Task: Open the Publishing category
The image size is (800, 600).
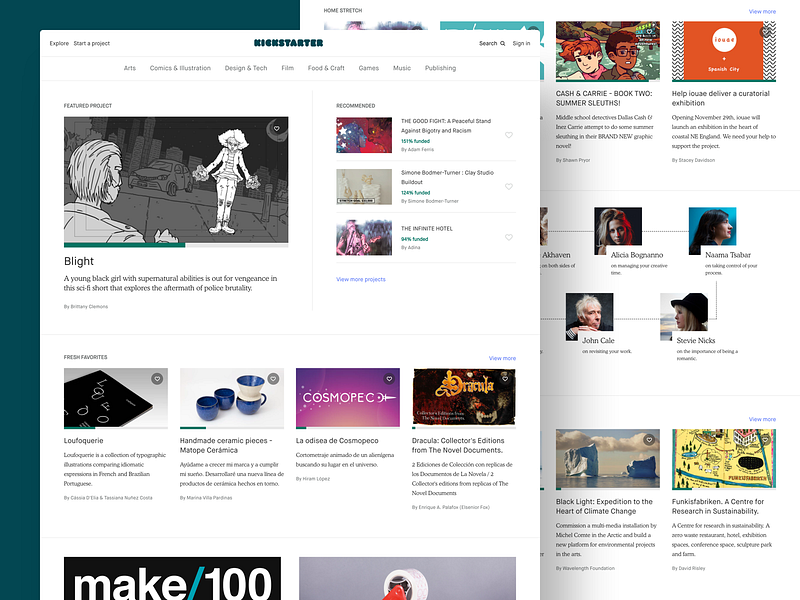Action: [440, 68]
